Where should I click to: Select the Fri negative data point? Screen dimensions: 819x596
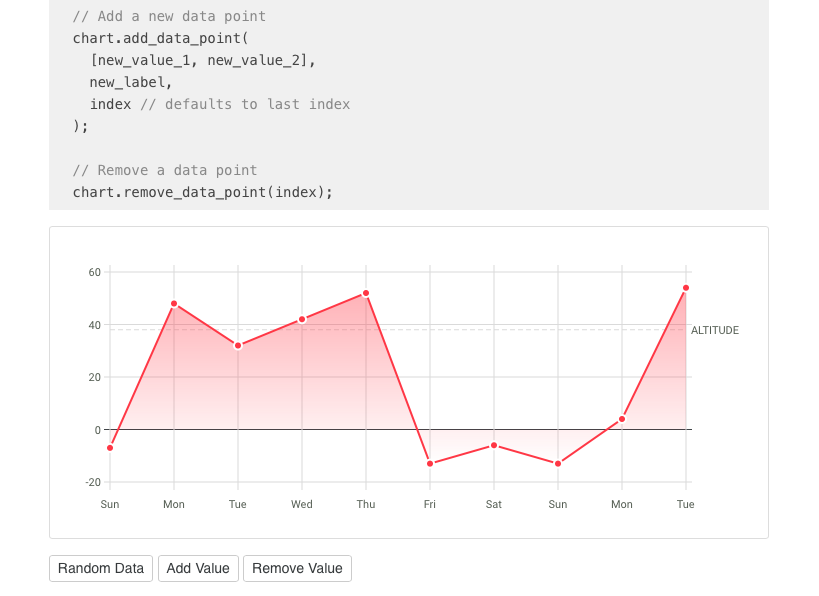[429, 463]
